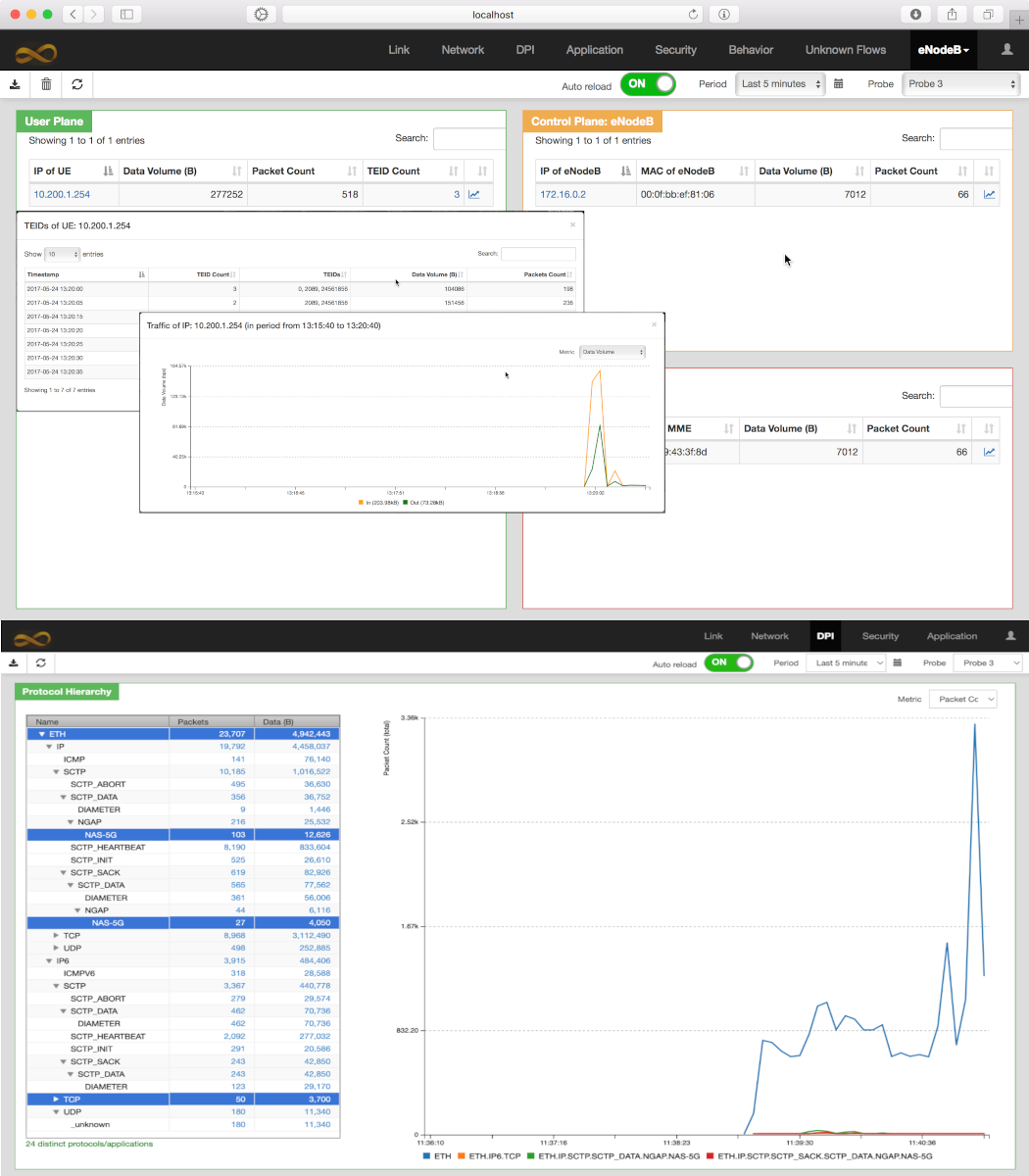The image size is (1029, 1176).
Task: Click the download icon in top toolbar
Action: [x=15, y=84]
